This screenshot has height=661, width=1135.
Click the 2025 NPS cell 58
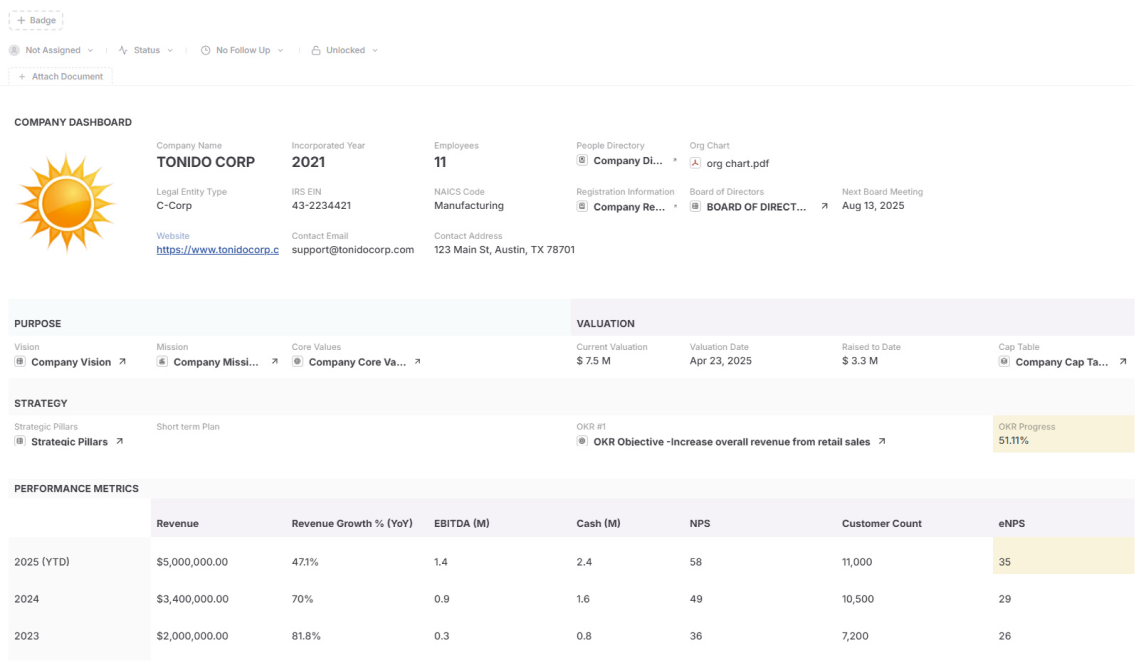tap(696, 562)
